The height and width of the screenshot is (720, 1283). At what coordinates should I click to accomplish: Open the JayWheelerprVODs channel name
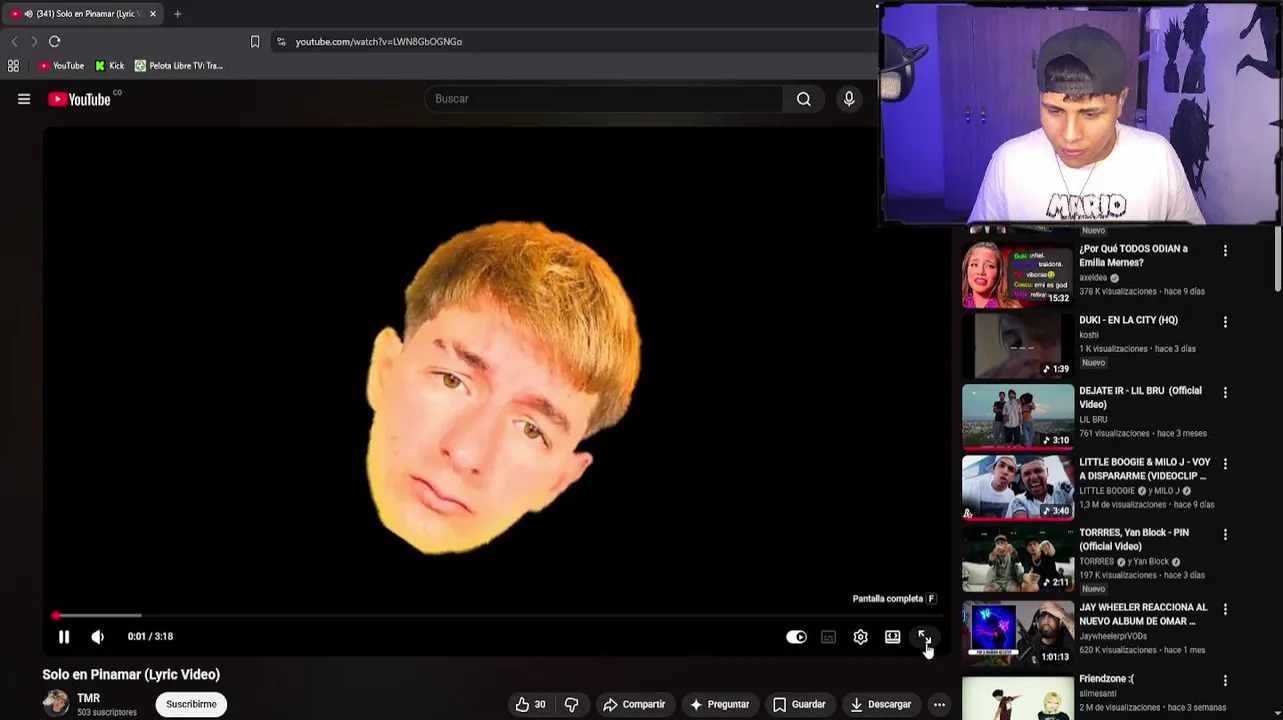click(x=1113, y=636)
